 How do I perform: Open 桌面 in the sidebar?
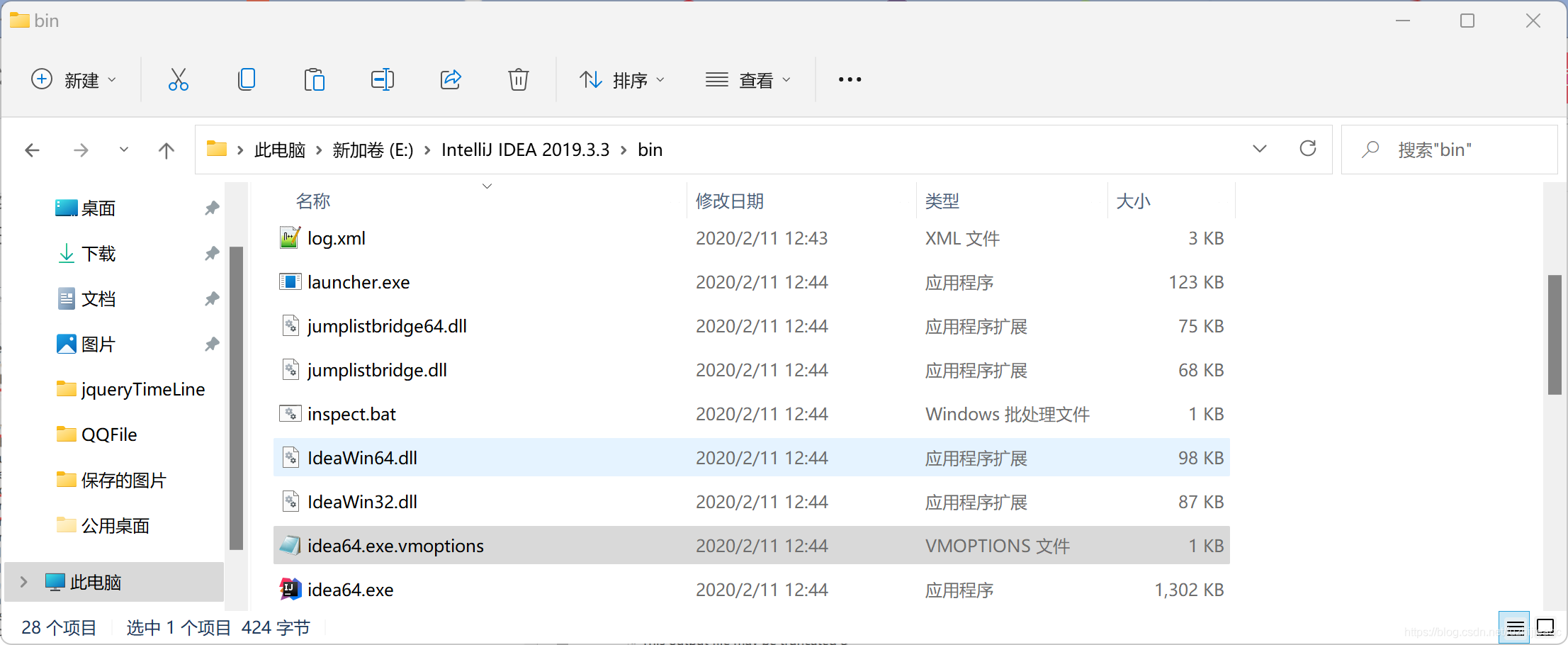tap(98, 208)
